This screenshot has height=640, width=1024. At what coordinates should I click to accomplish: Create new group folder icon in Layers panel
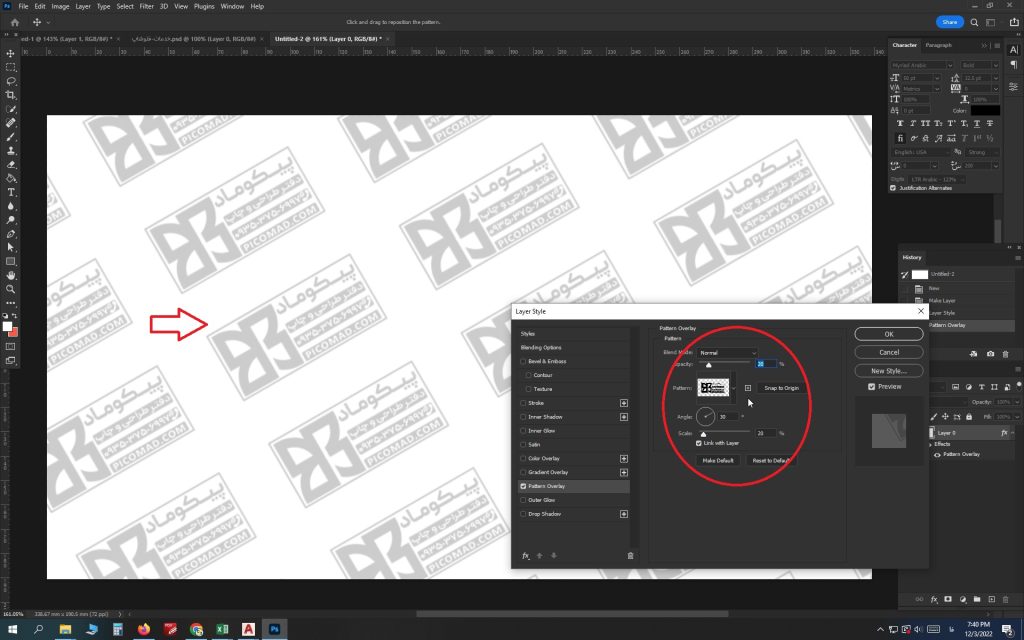(x=977, y=599)
